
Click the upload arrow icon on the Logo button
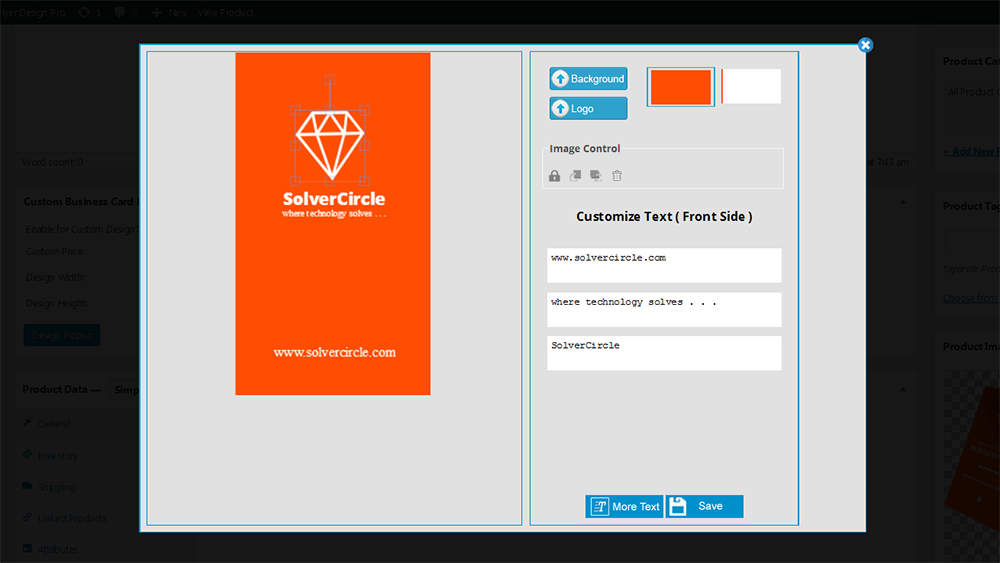(x=560, y=108)
